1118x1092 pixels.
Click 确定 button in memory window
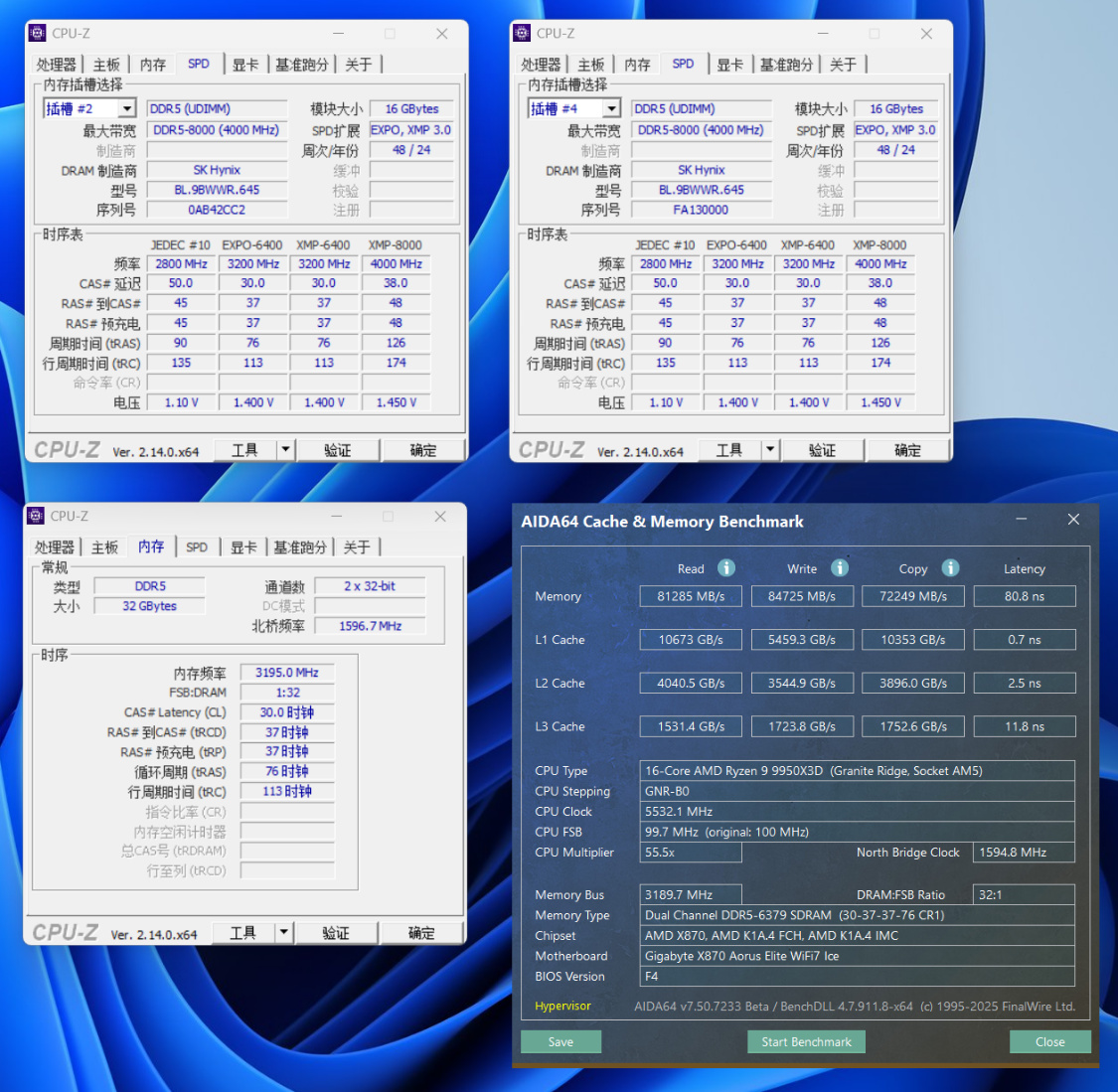(421, 932)
